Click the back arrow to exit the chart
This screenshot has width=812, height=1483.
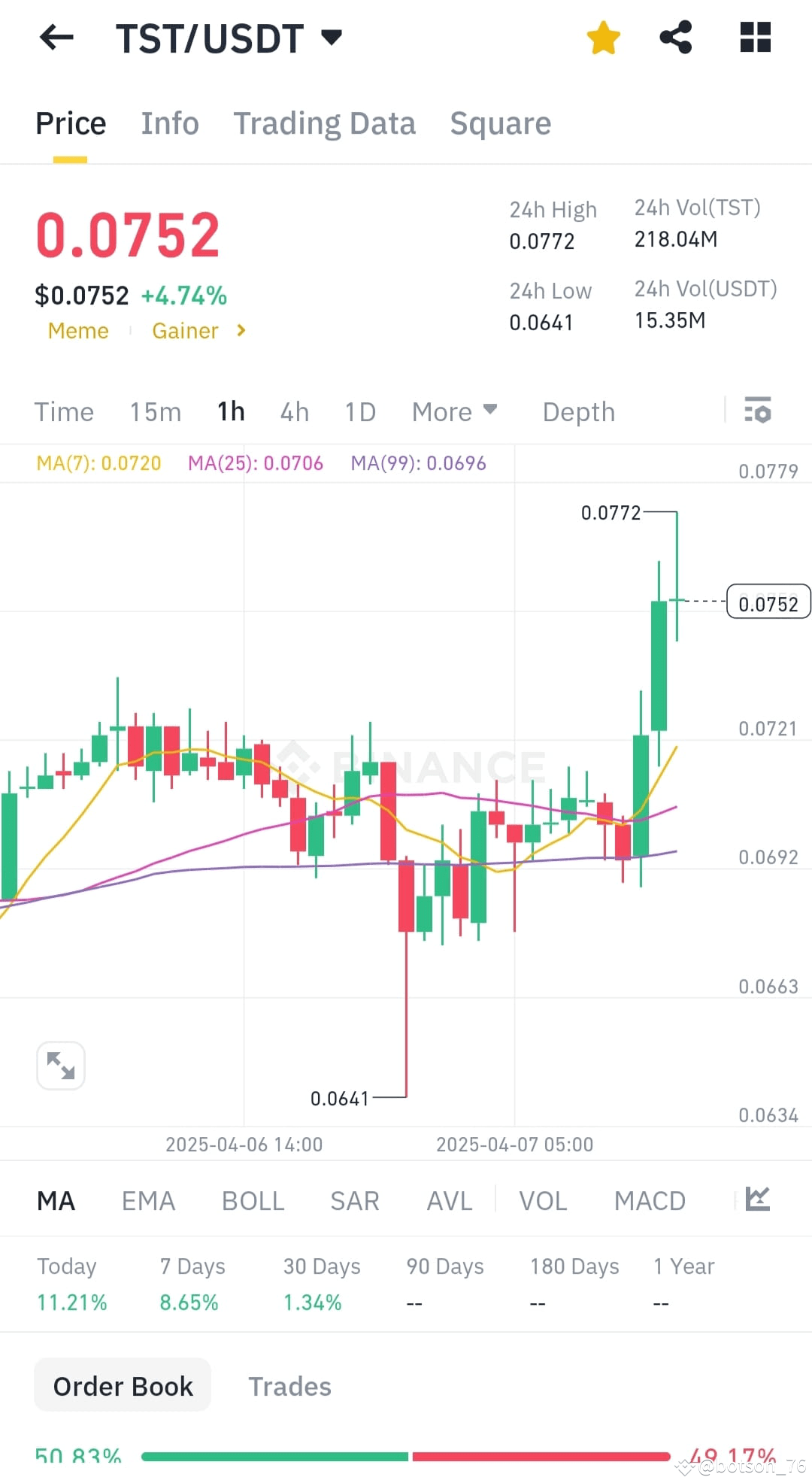click(55, 38)
